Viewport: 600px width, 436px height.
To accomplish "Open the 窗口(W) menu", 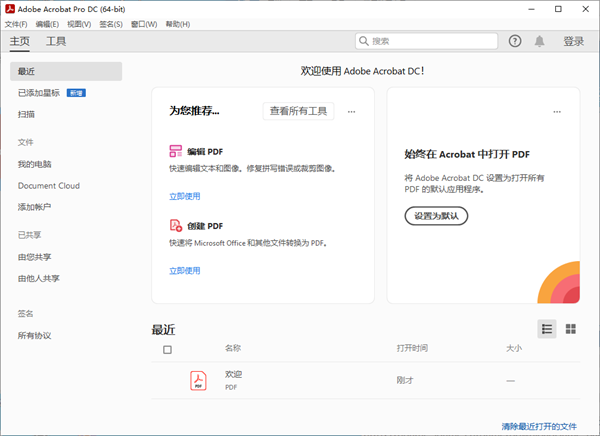I will (x=144, y=24).
